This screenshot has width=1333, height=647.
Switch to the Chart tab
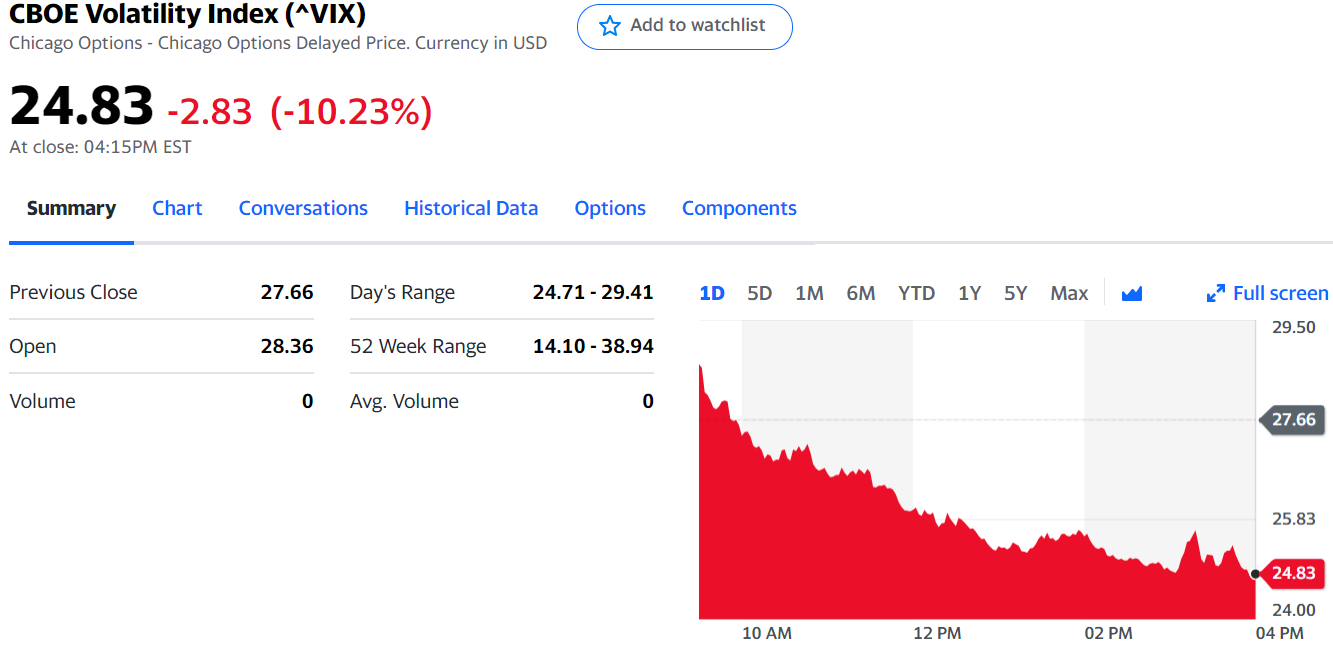(177, 208)
